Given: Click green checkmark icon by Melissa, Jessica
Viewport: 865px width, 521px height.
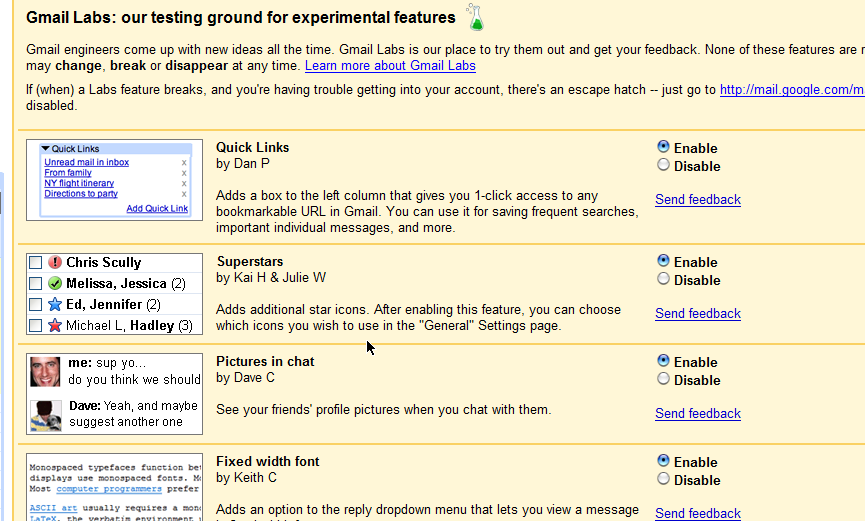Looking at the screenshot, I should pos(55,283).
